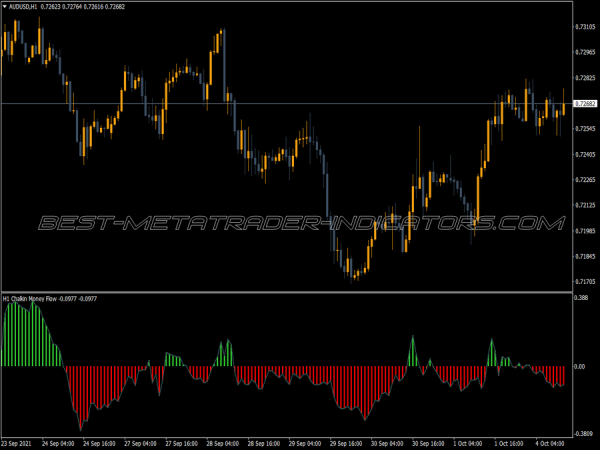Screen dimensions: 600x450
Task: Click the 29 Sep 16:00 time label
Action: (x=346, y=444)
